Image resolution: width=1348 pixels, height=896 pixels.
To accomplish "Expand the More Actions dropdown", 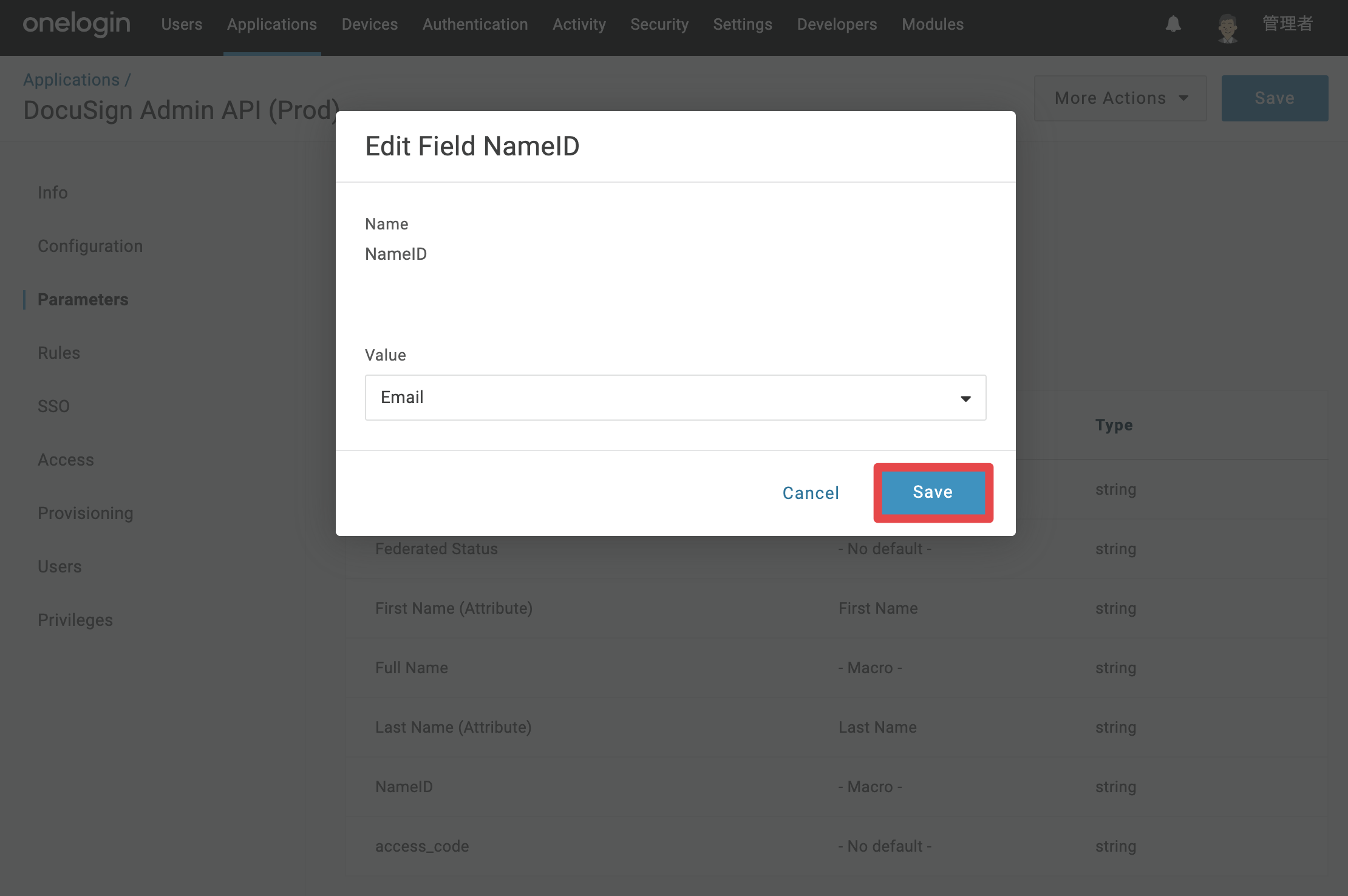I will (x=1120, y=98).
